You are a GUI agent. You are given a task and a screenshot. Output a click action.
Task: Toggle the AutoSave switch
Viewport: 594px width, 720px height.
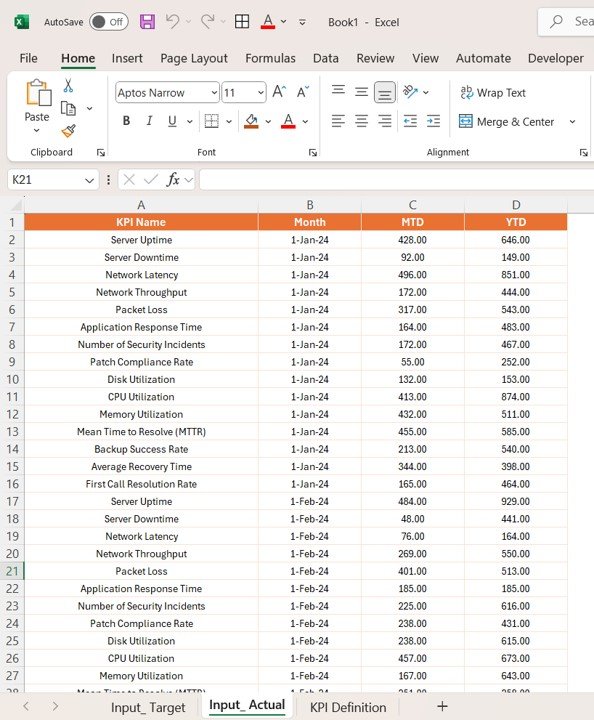[109, 22]
